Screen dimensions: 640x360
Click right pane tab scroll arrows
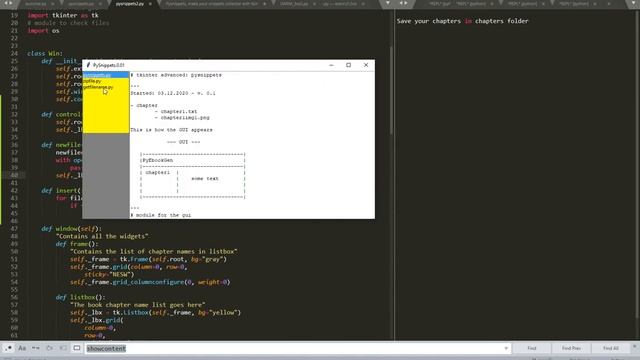403,3
